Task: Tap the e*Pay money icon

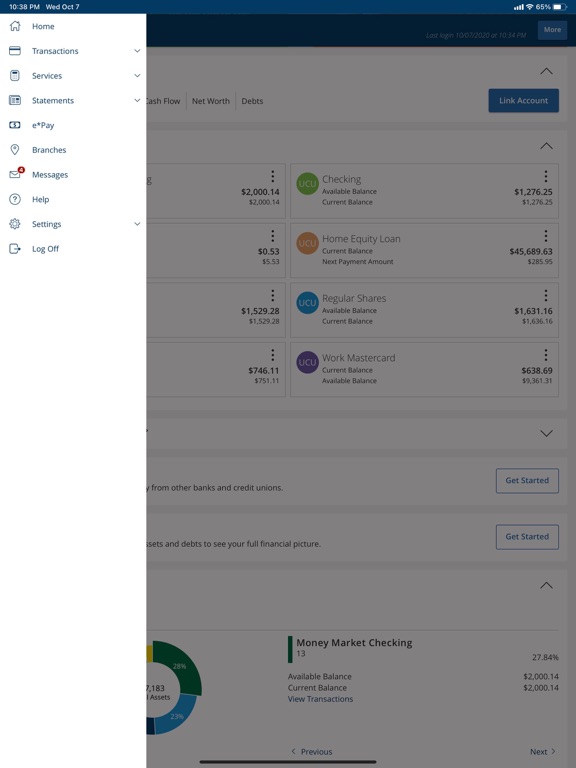Action: point(15,125)
